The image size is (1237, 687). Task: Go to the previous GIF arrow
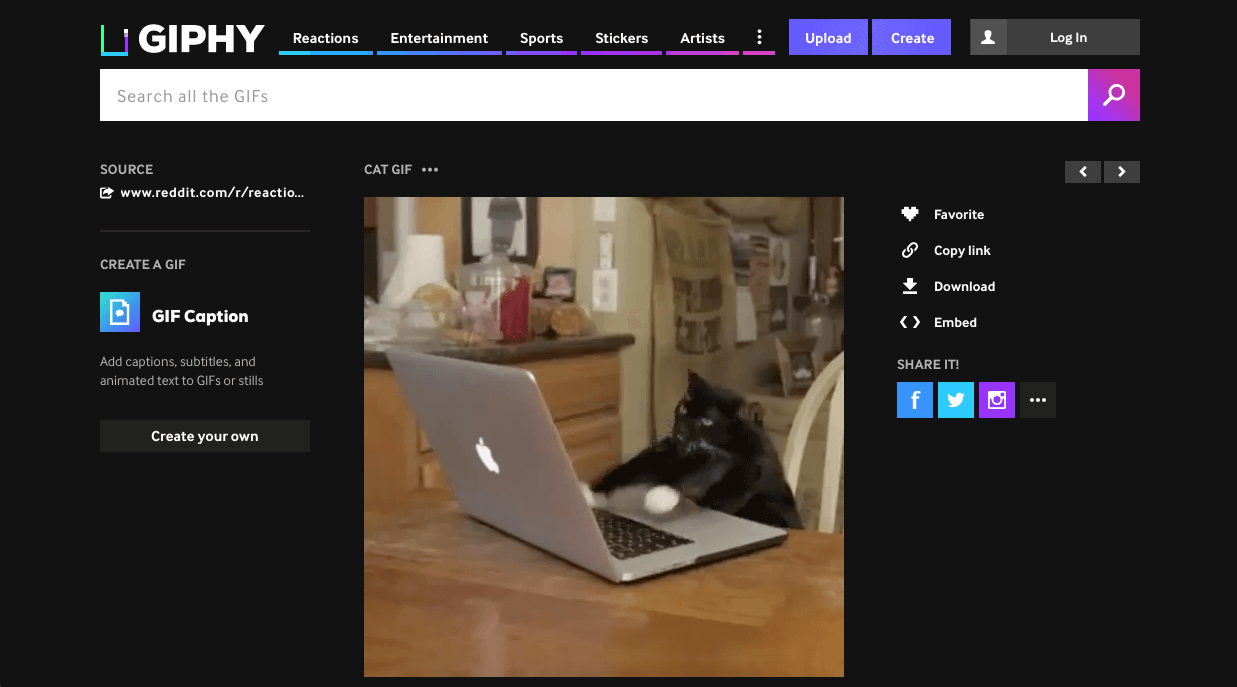(1083, 172)
